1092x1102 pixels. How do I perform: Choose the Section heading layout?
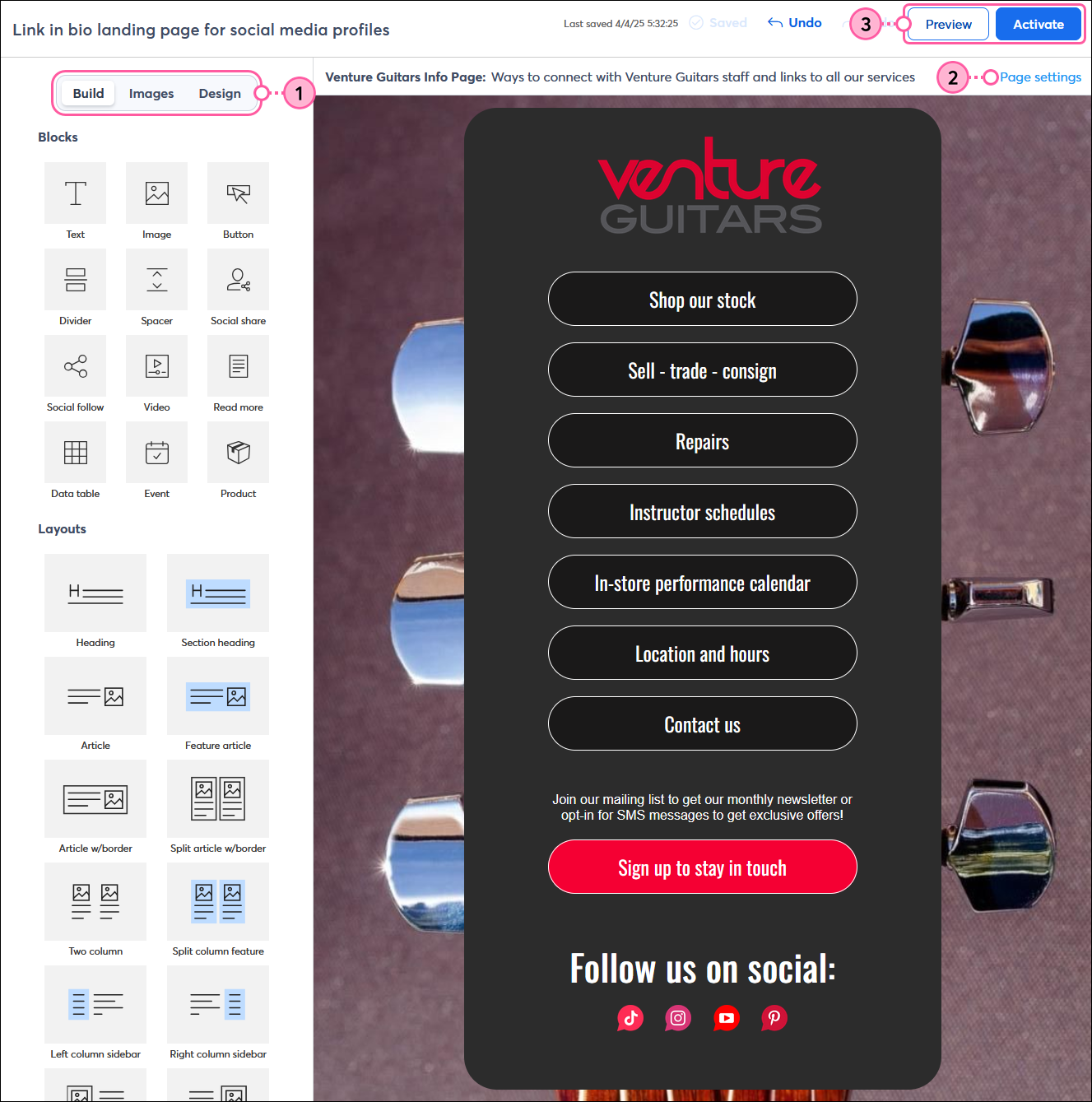point(218,593)
